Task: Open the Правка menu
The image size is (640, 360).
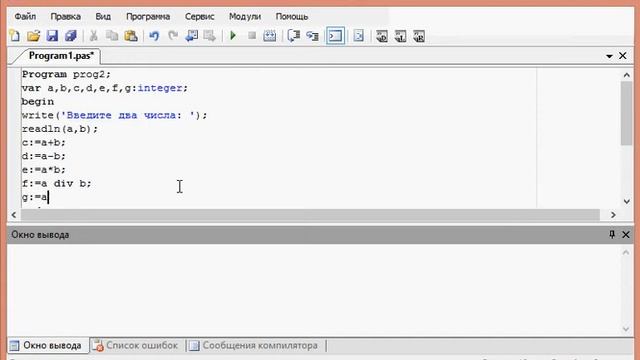Action: coord(65,17)
